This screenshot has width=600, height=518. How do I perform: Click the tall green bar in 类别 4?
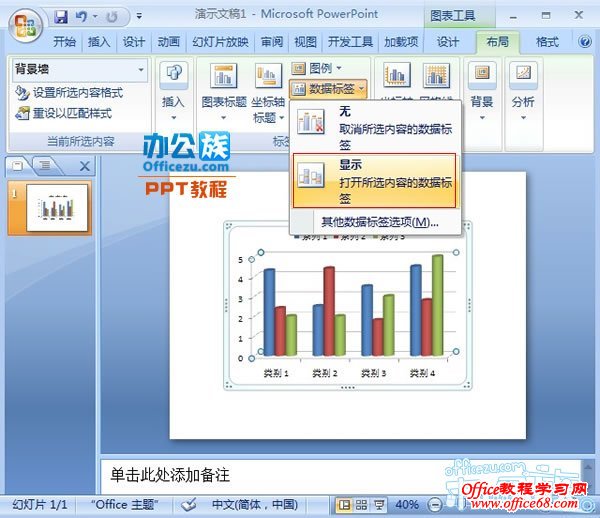437,305
